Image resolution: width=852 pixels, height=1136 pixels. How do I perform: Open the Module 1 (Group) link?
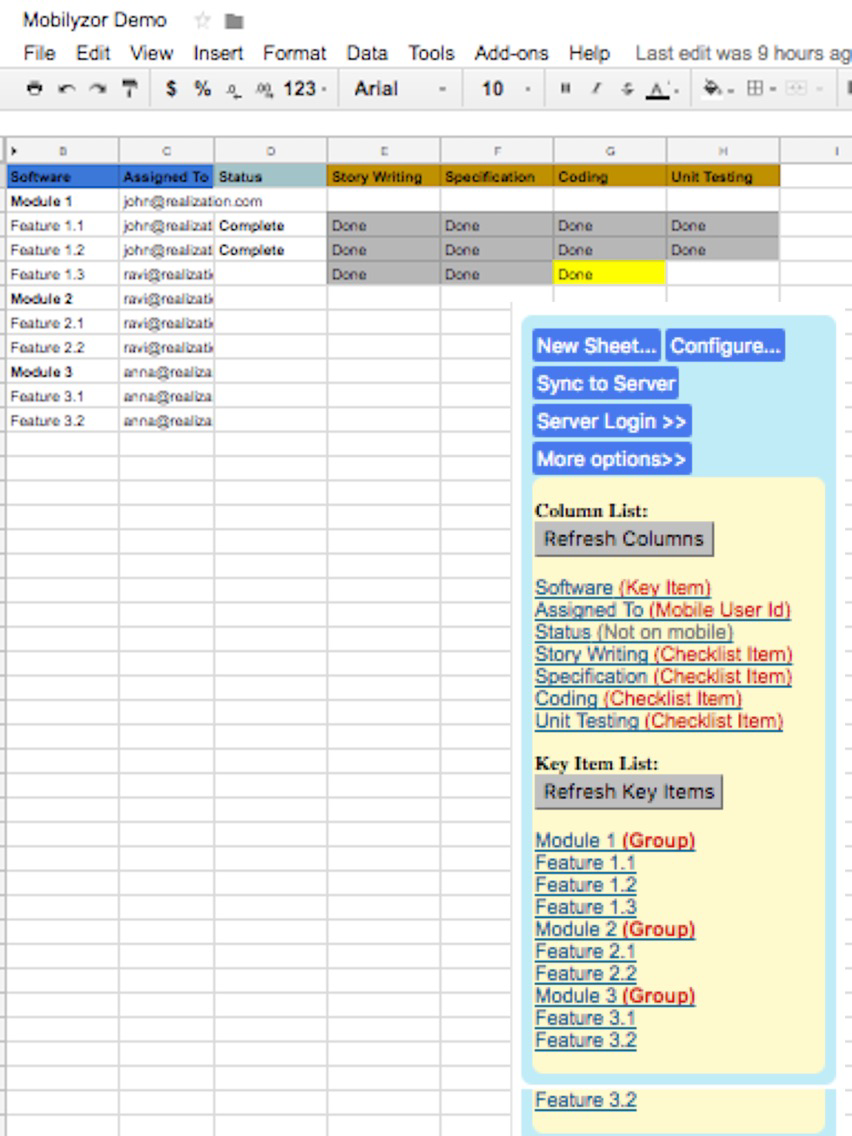615,840
